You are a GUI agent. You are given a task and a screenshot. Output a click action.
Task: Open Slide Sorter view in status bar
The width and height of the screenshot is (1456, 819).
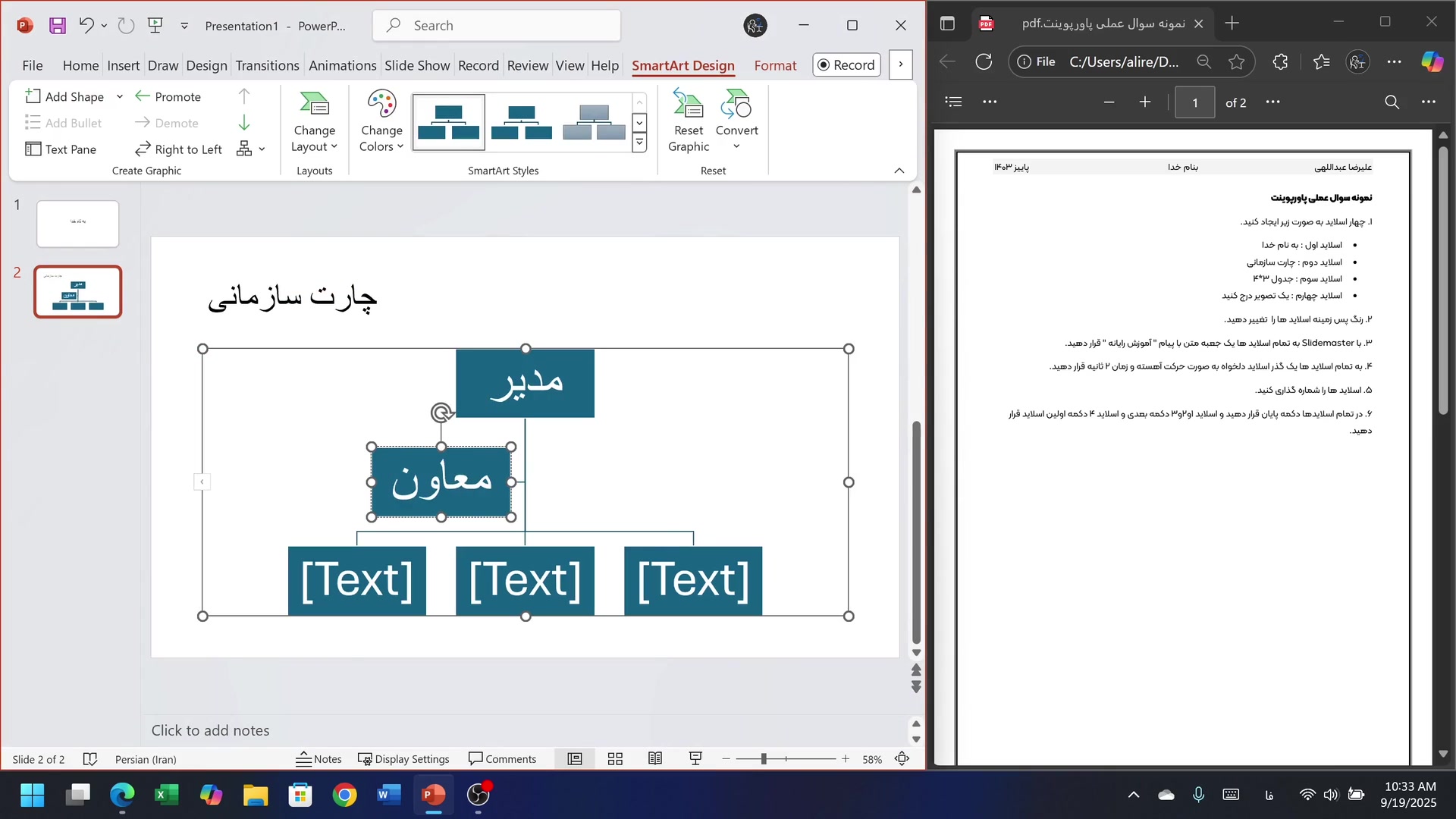coord(615,759)
